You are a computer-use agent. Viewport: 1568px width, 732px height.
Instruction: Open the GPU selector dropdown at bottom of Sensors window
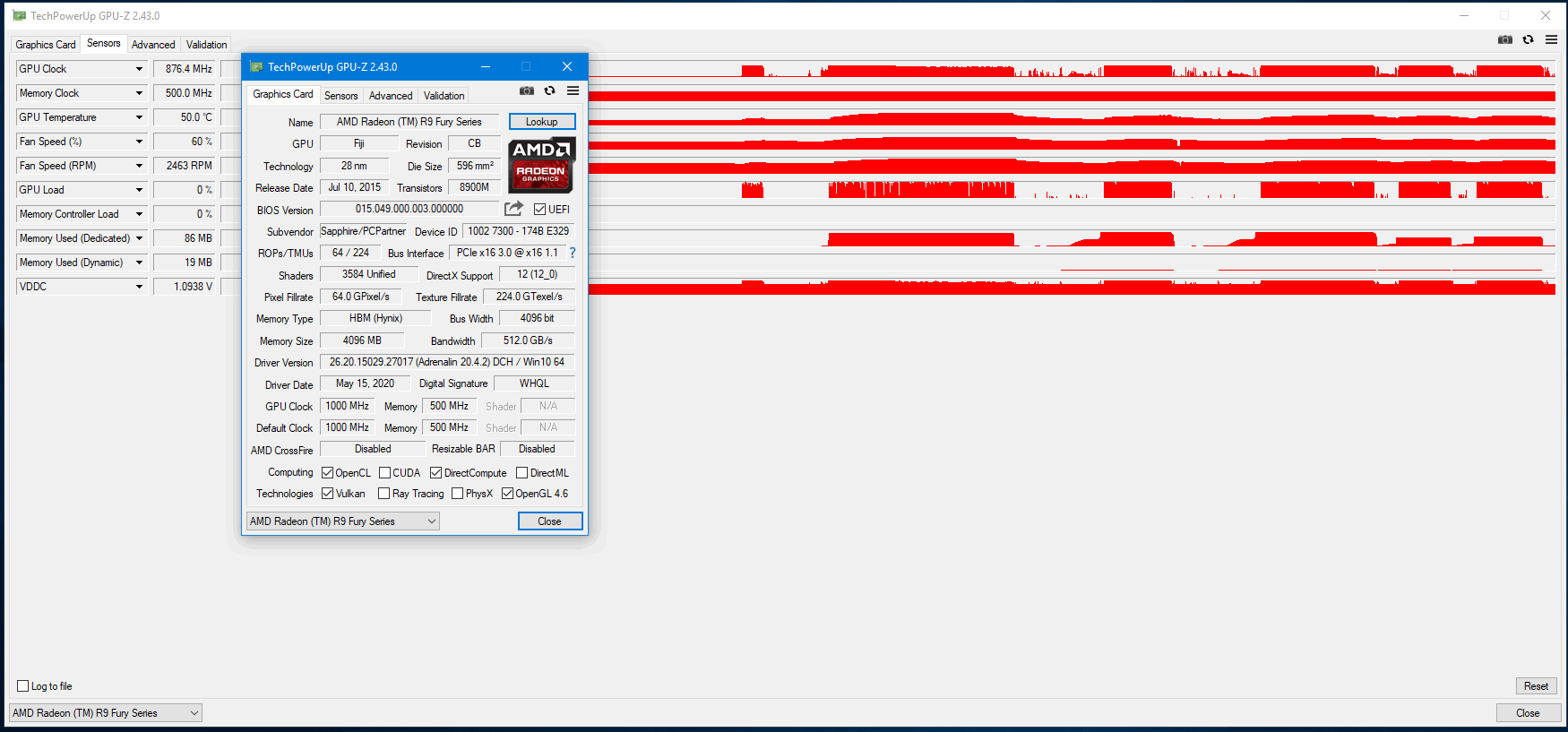(x=106, y=713)
